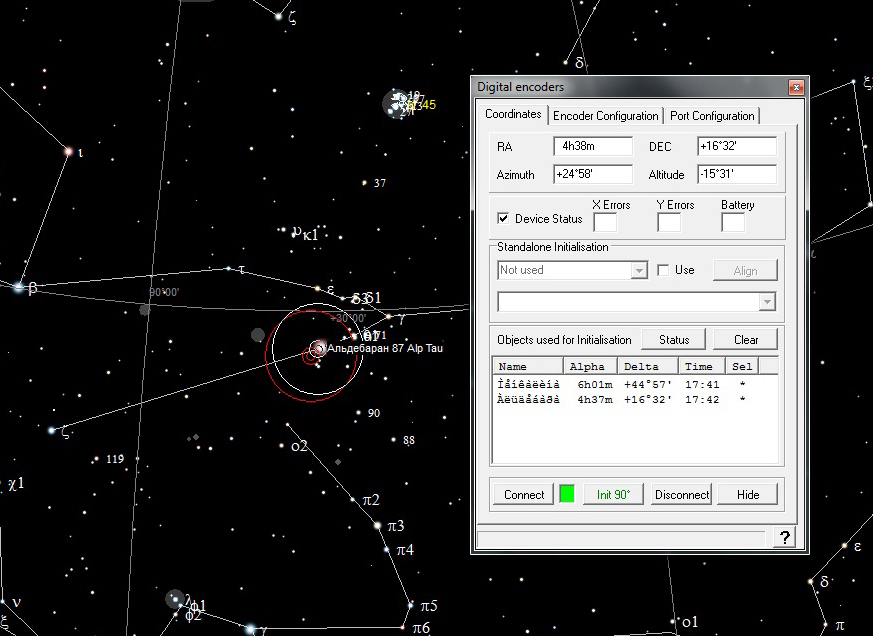Clear the initialisation objects list
Screen dimensions: 873x636
[746, 340]
